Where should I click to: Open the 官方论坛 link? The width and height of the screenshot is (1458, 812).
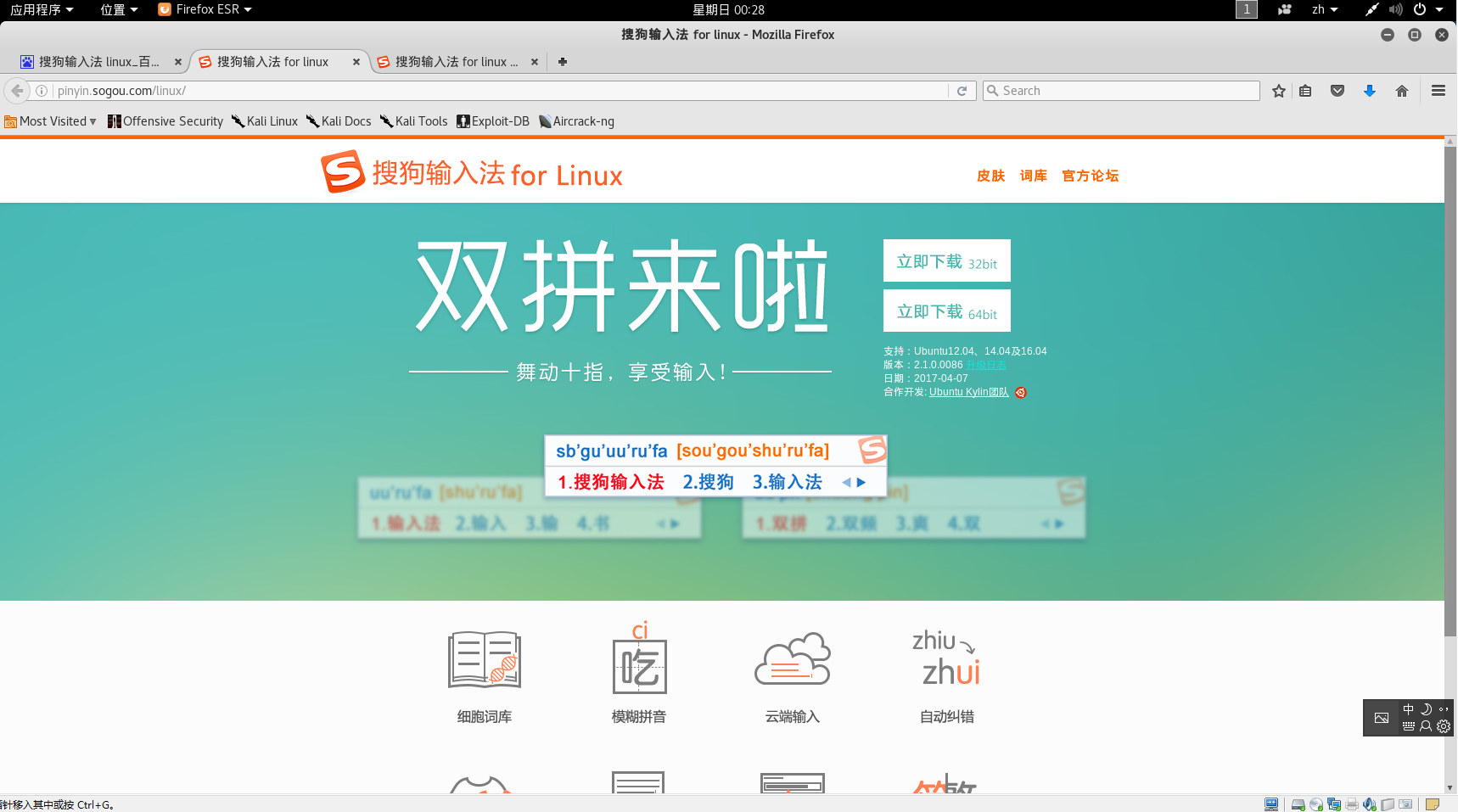pos(1090,176)
